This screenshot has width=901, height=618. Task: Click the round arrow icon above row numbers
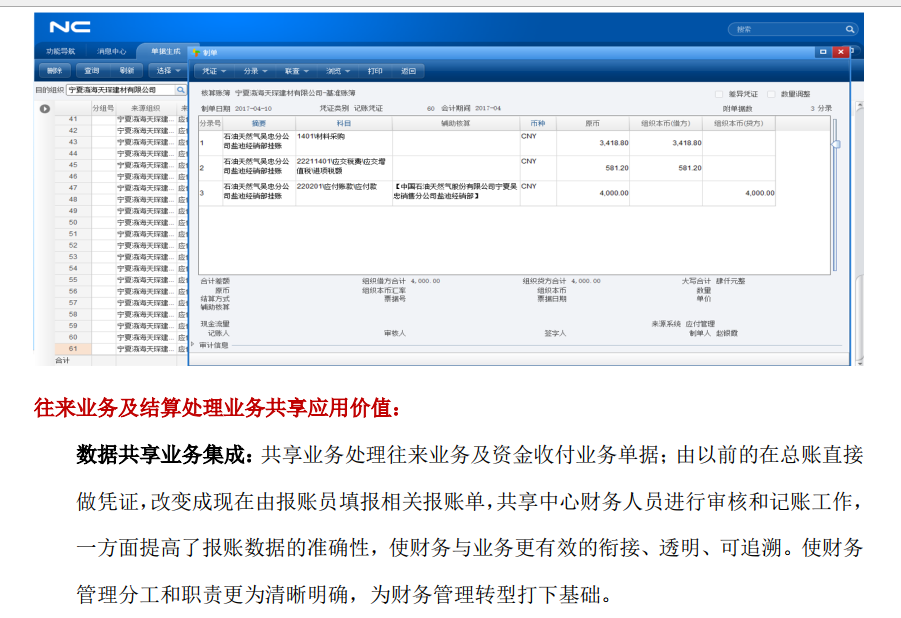tap(44, 108)
